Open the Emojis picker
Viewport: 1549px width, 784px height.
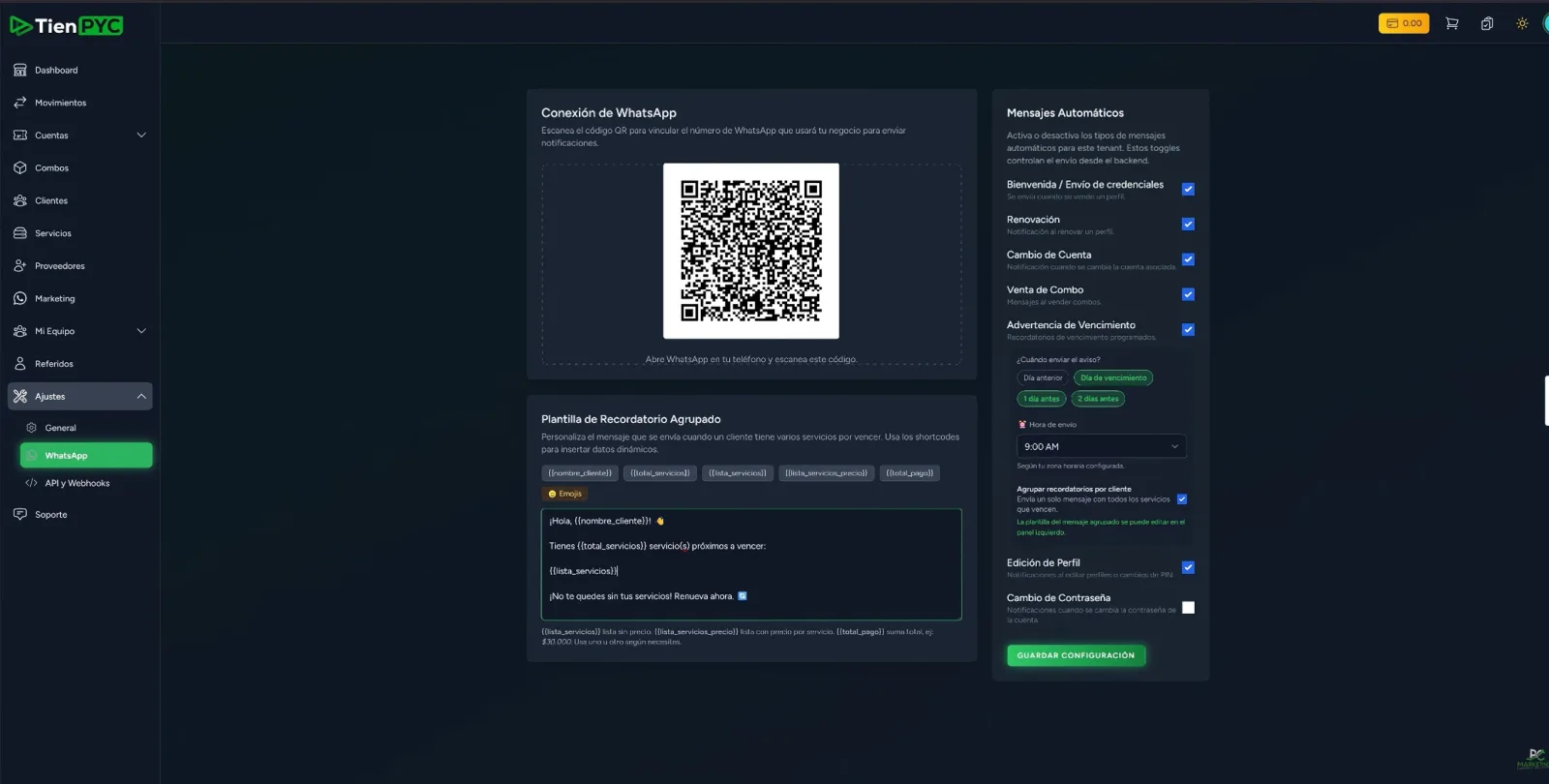point(565,494)
